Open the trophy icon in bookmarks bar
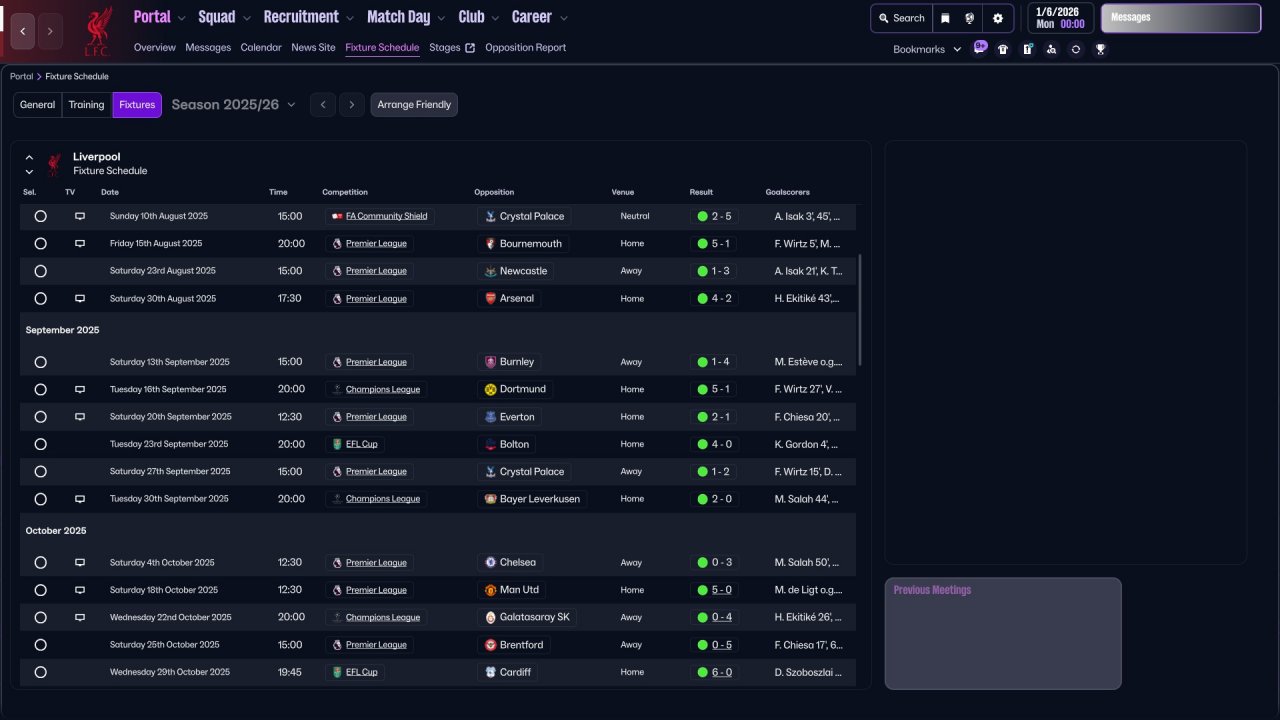This screenshot has width=1280, height=720. (x=1100, y=49)
